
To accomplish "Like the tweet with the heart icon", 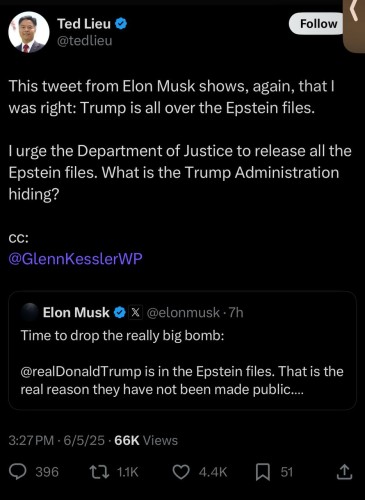I will point(181,472).
